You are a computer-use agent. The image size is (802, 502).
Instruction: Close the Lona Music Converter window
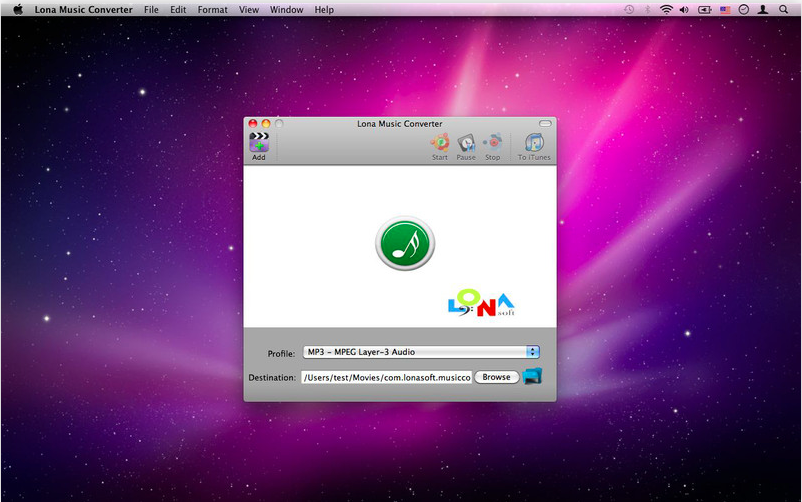click(253, 123)
